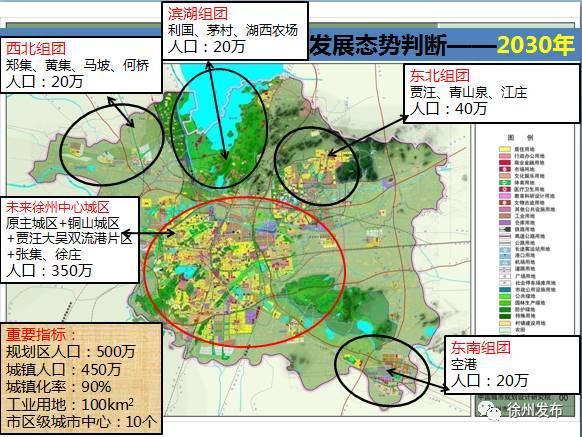This screenshot has height=437, width=582.
Task: Click the red heading '滨湖组团'
Action: pos(198,14)
